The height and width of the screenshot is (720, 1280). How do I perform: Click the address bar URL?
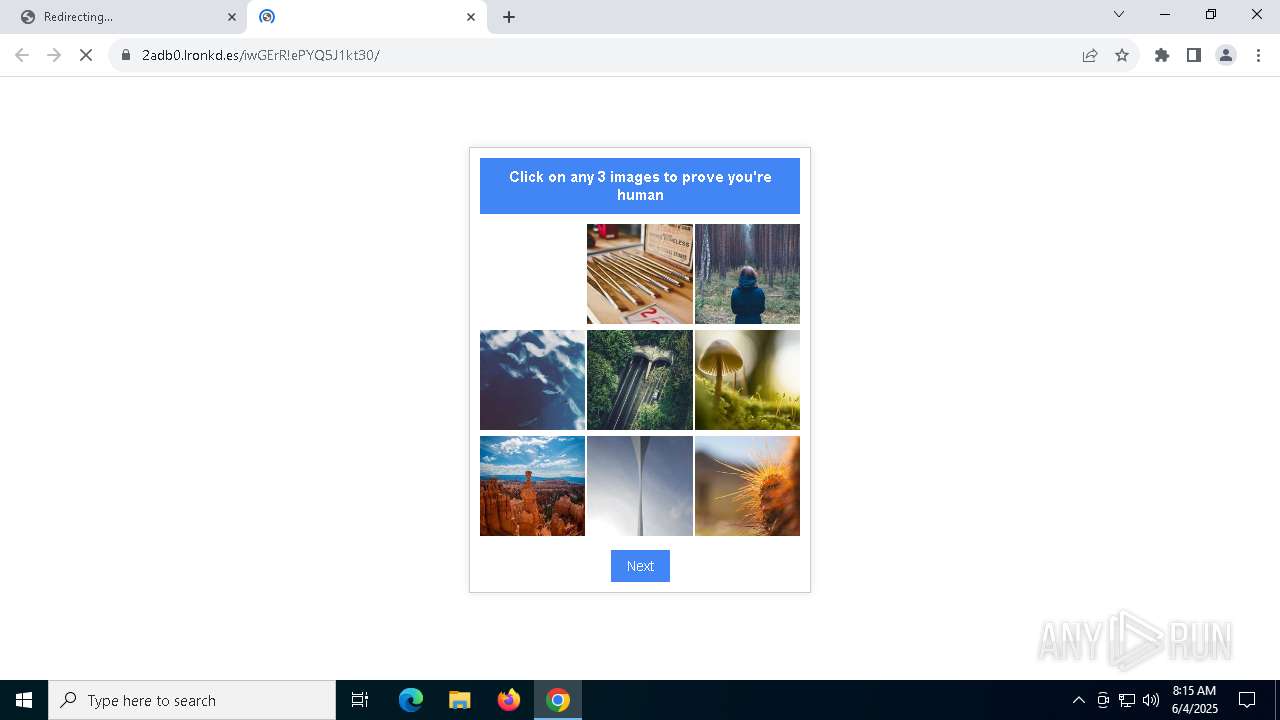click(x=260, y=55)
